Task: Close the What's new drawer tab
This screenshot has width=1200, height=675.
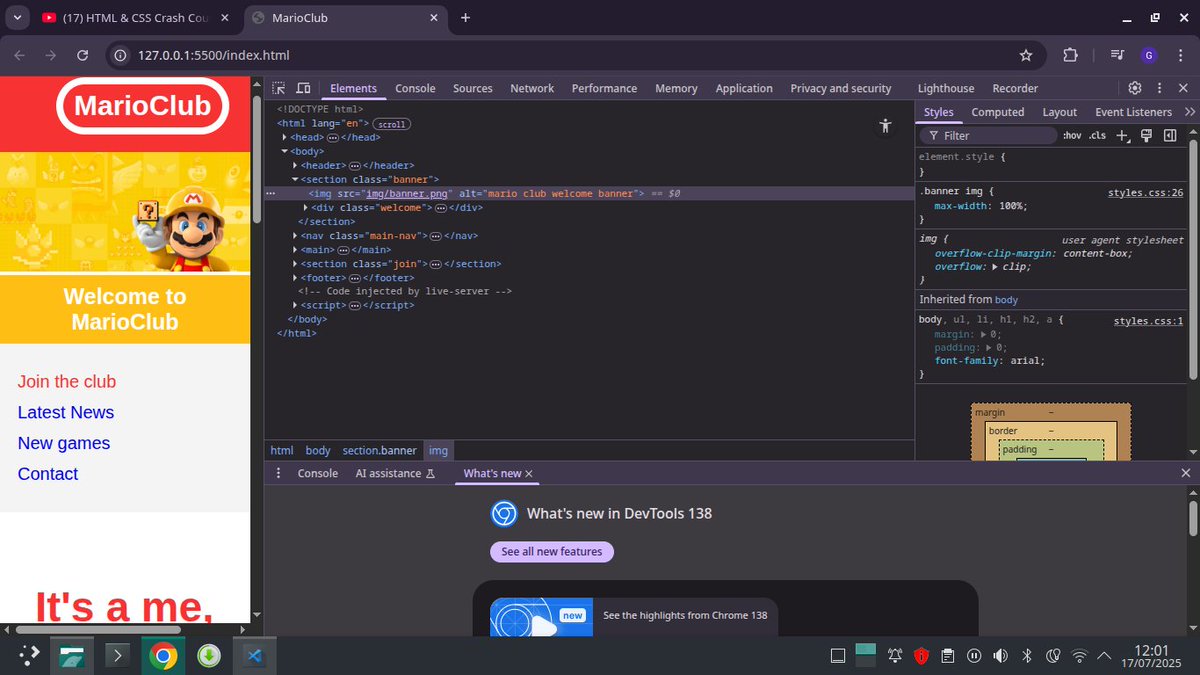Action: point(529,474)
